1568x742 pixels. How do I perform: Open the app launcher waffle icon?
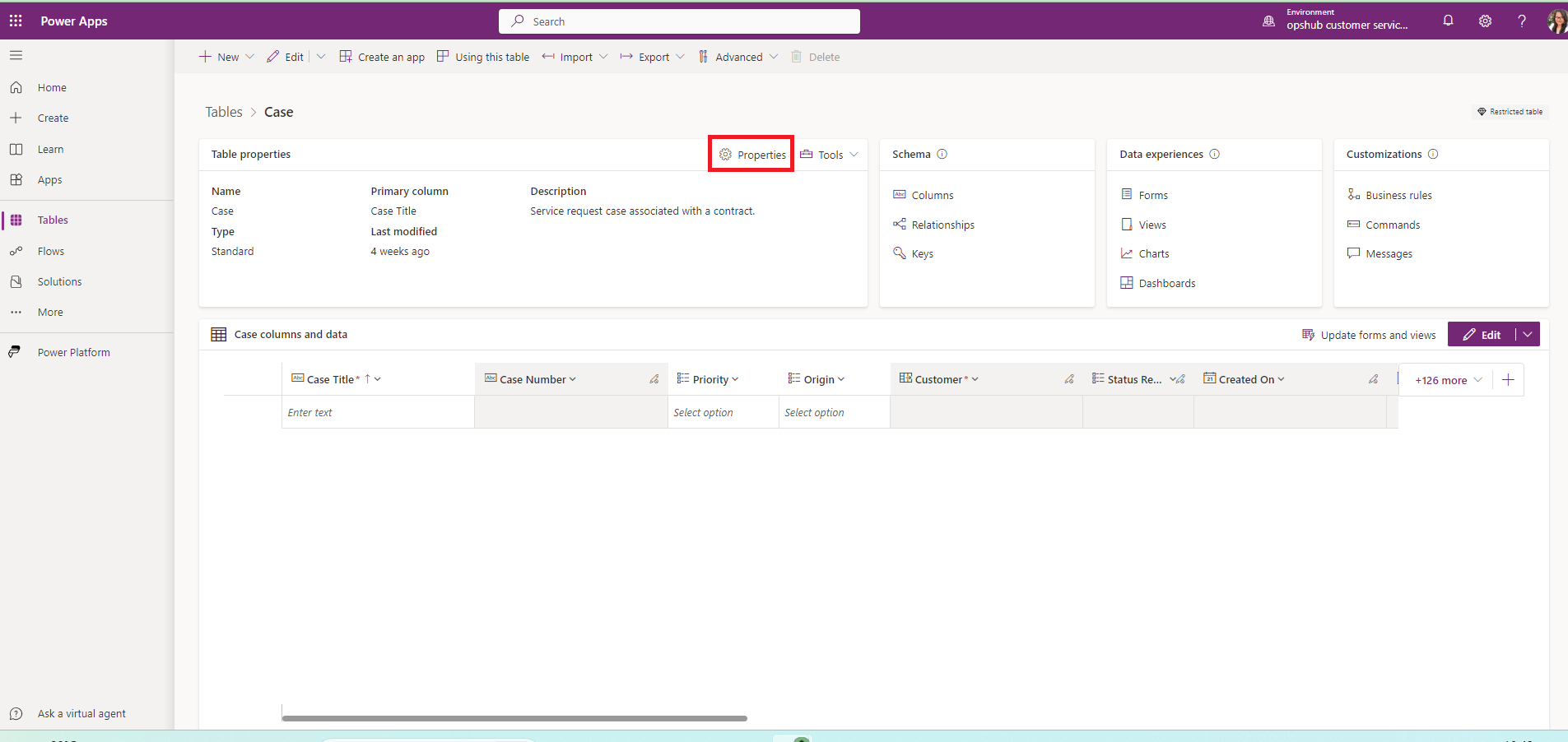(x=16, y=21)
